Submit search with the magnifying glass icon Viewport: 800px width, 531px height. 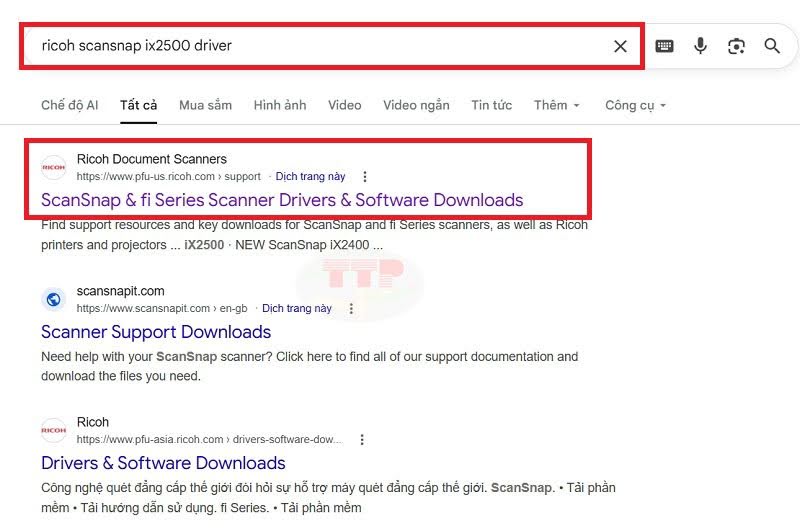pyautogui.click(x=772, y=46)
